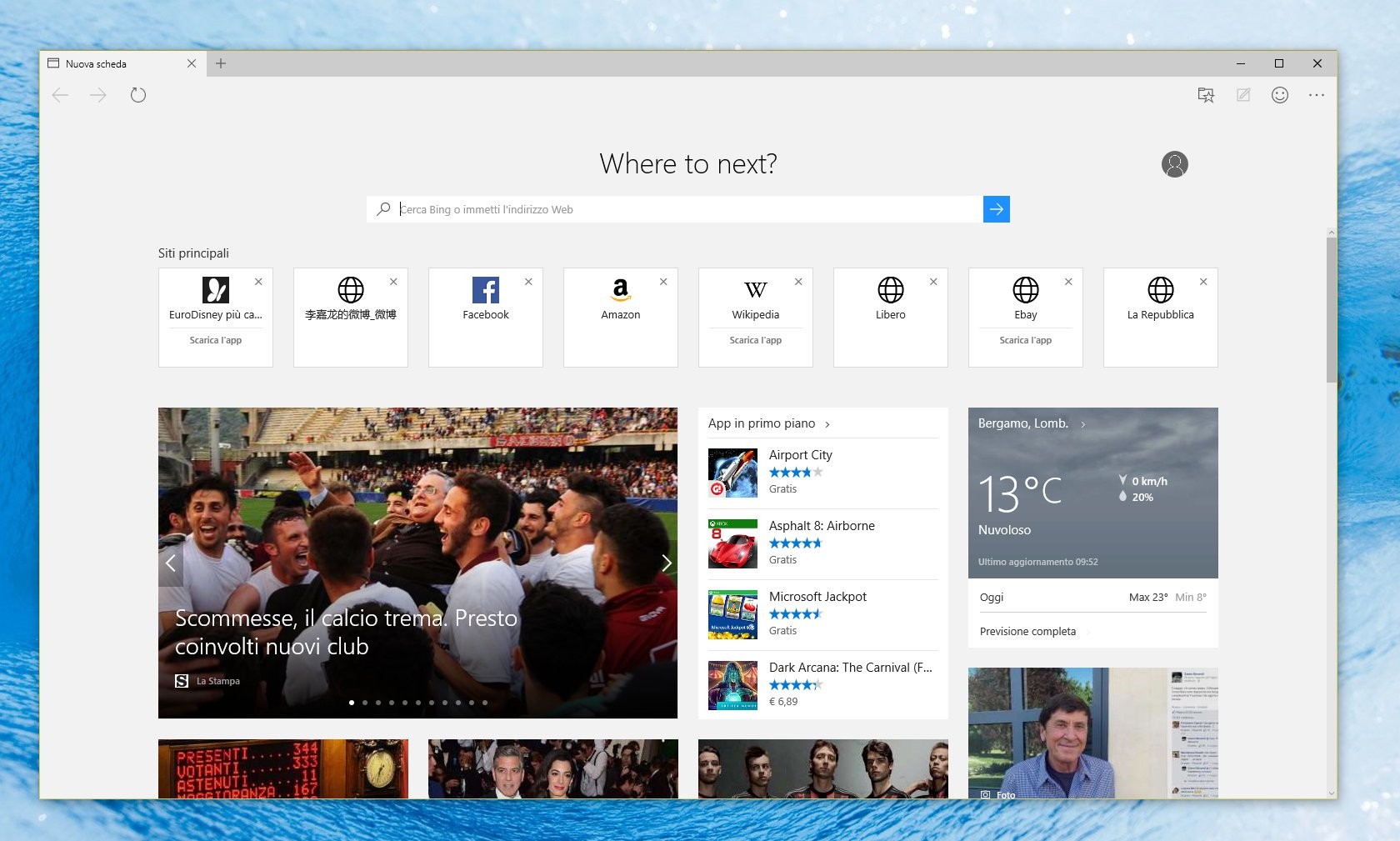Remove the Wikipedia tile from top sites
Screen dimensions: 1400x841
(x=798, y=282)
